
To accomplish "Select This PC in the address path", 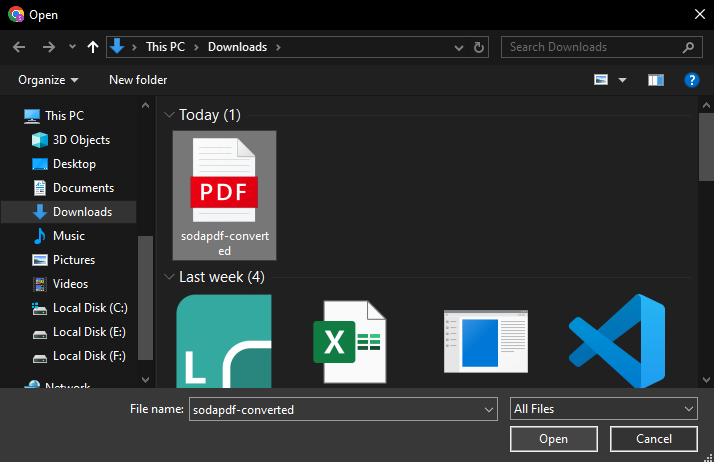I will (165, 47).
